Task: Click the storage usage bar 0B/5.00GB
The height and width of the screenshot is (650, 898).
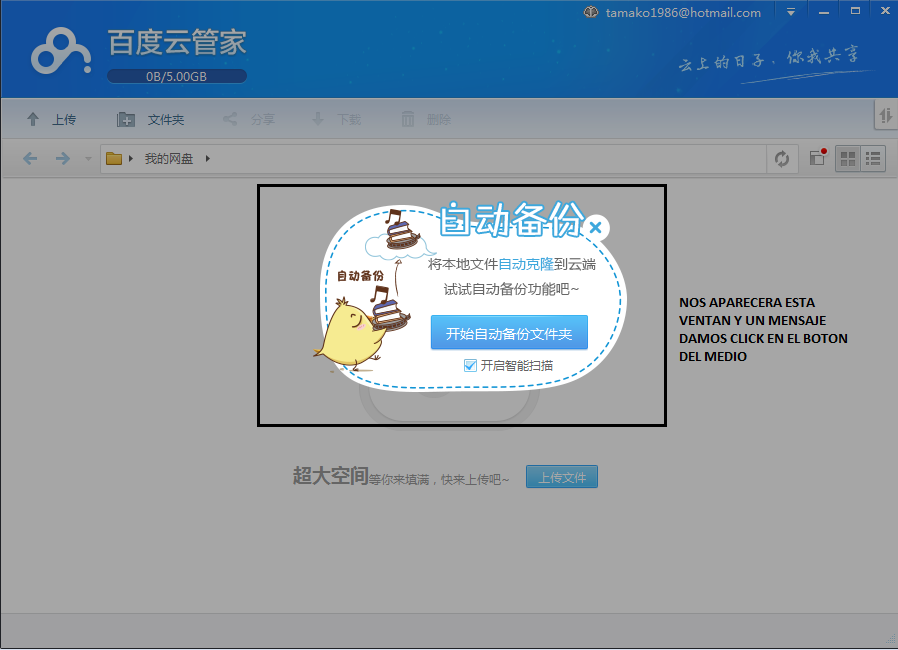Action: pyautogui.click(x=176, y=76)
